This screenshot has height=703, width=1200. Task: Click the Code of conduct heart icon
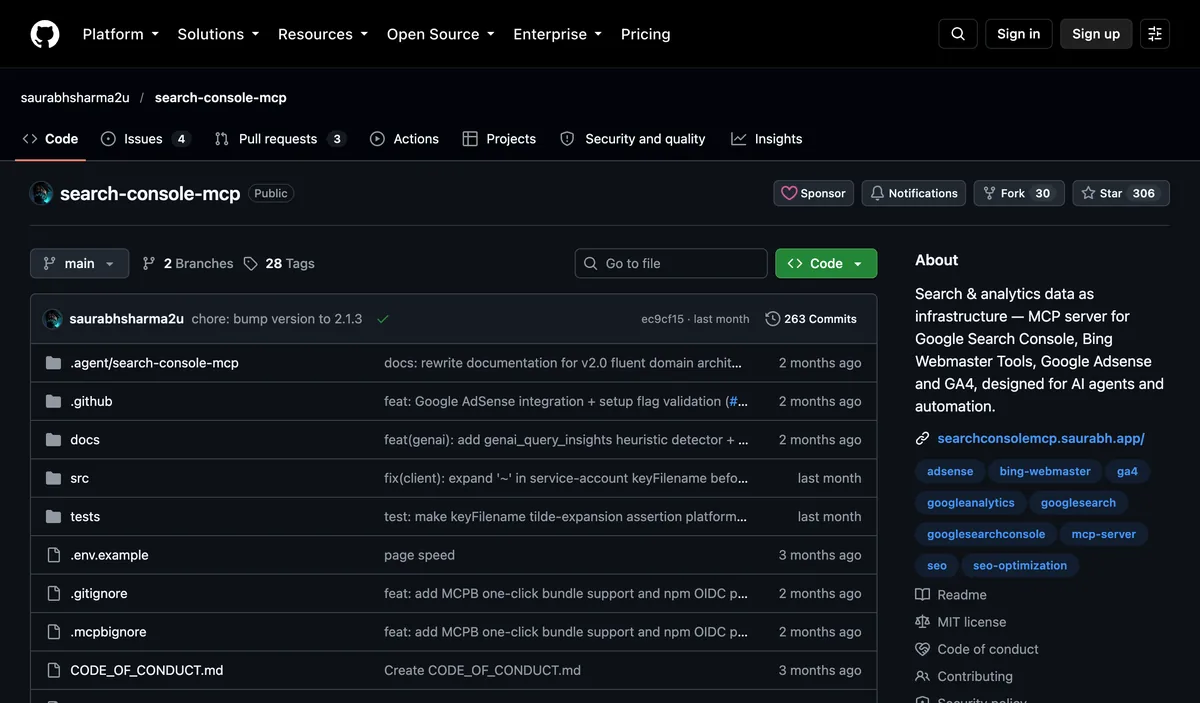923,649
